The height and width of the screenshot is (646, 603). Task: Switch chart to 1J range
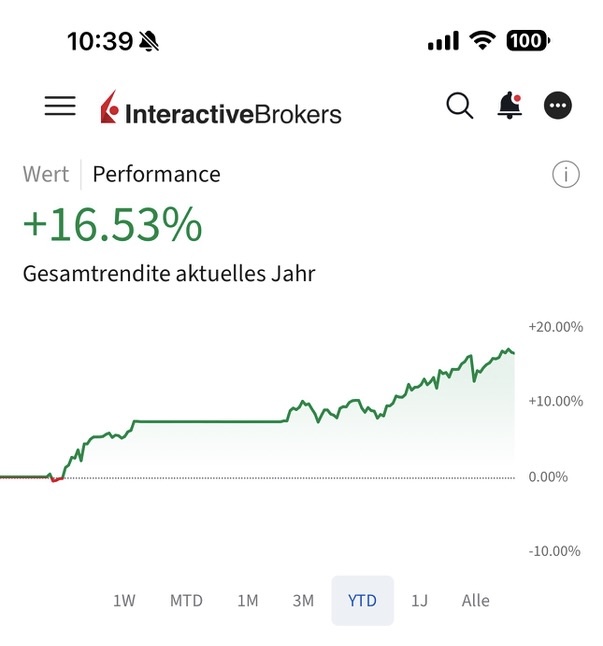[x=420, y=600]
